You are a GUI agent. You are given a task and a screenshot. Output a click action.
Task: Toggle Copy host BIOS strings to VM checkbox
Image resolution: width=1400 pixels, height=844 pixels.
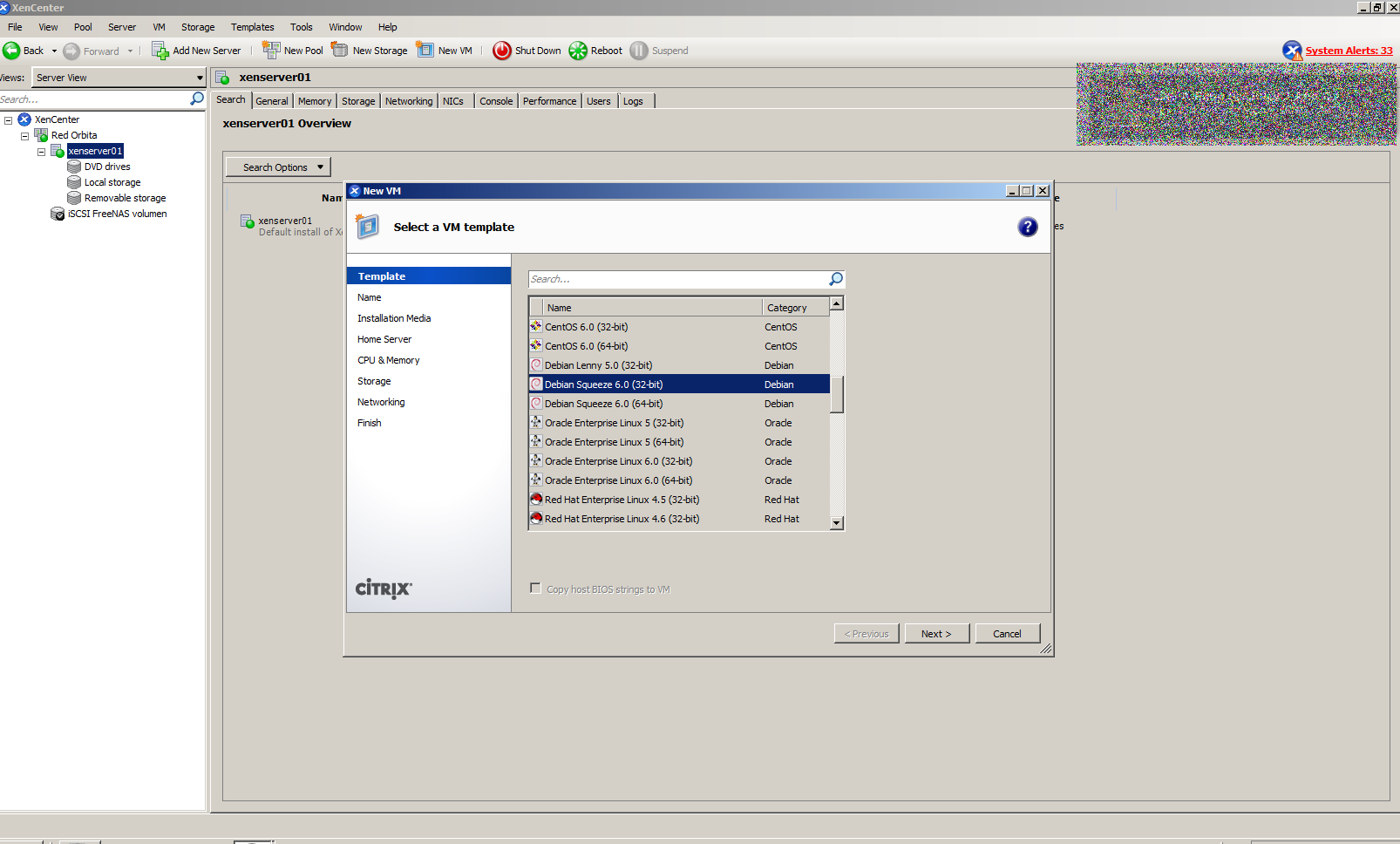(x=535, y=589)
